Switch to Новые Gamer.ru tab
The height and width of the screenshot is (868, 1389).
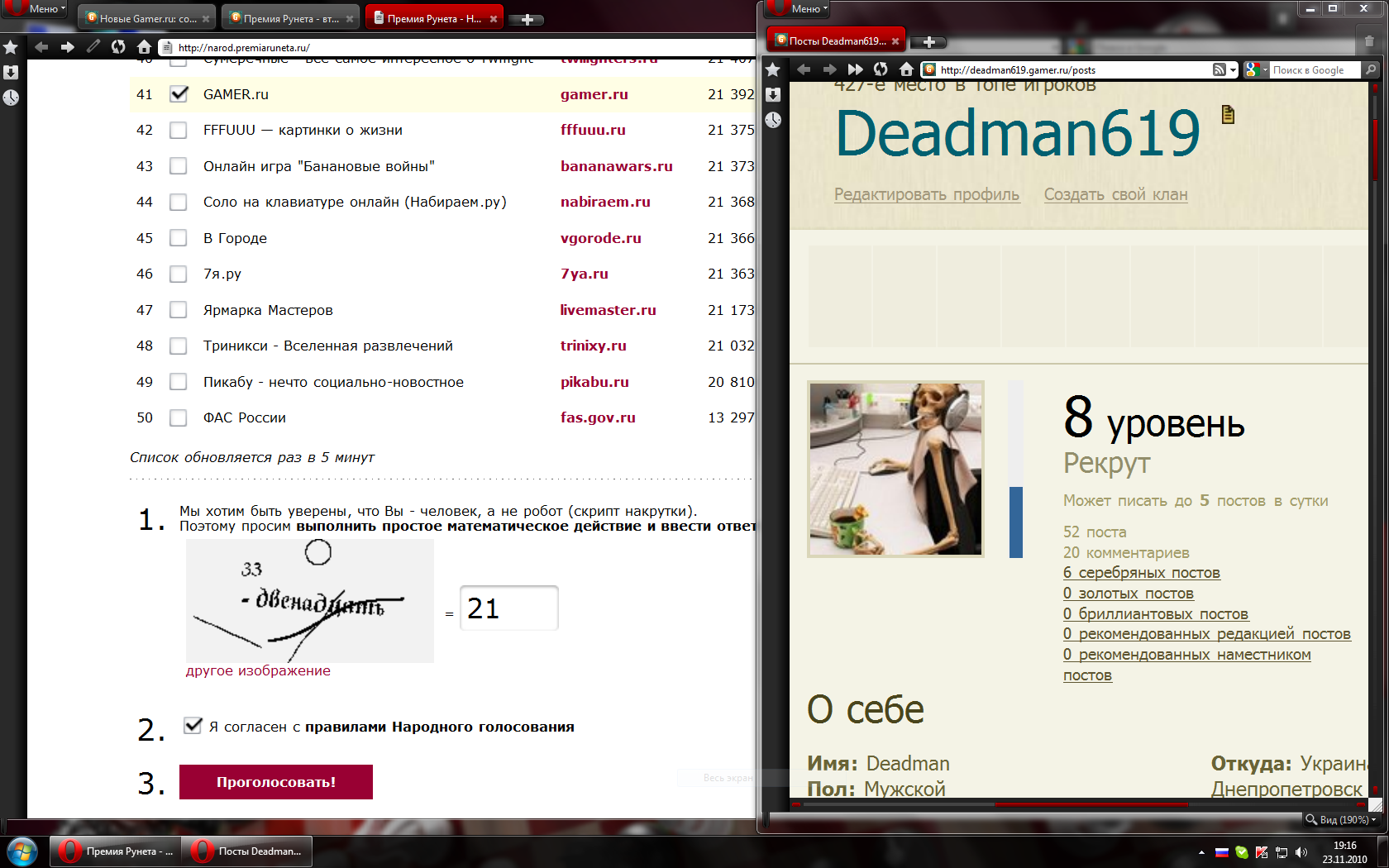coord(146,18)
